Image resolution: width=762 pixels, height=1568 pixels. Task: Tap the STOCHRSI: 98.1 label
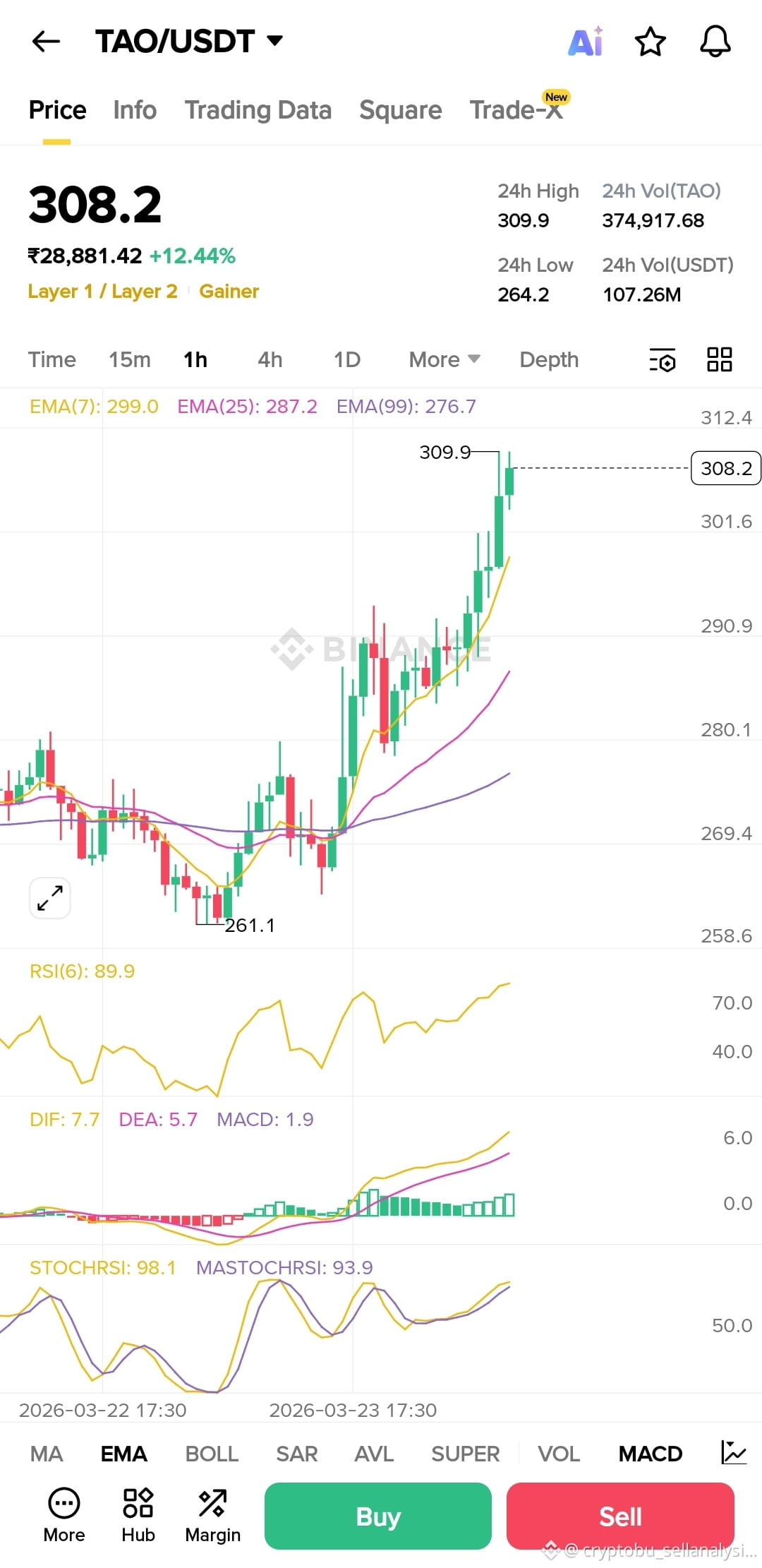click(102, 1267)
